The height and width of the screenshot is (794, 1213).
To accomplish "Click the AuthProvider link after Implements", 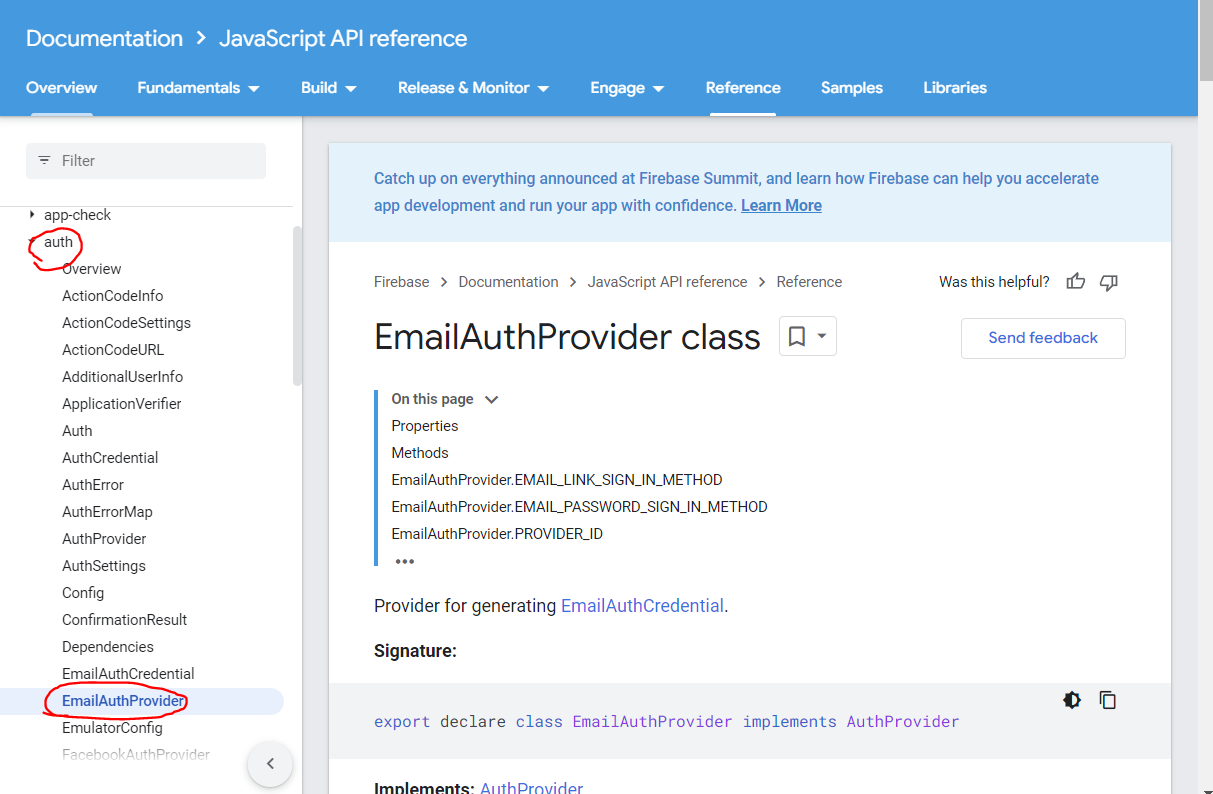I will [x=531, y=788].
